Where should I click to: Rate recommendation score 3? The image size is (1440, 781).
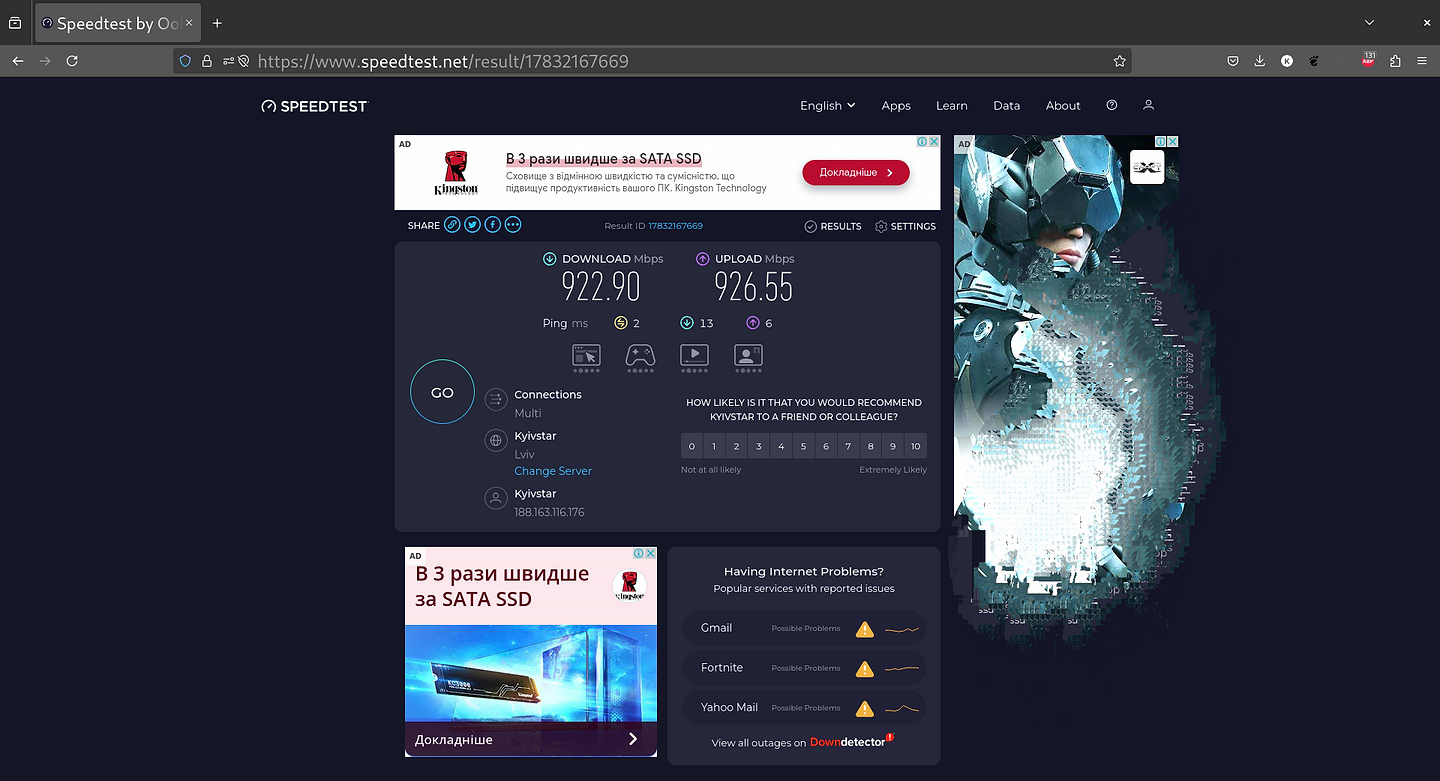[x=759, y=446]
